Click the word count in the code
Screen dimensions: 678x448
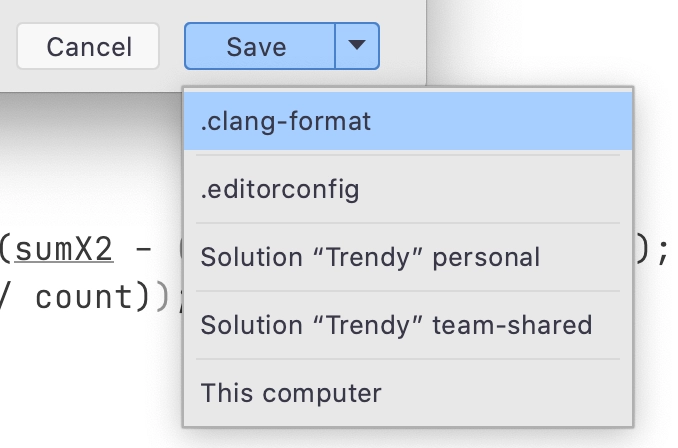tap(85, 297)
